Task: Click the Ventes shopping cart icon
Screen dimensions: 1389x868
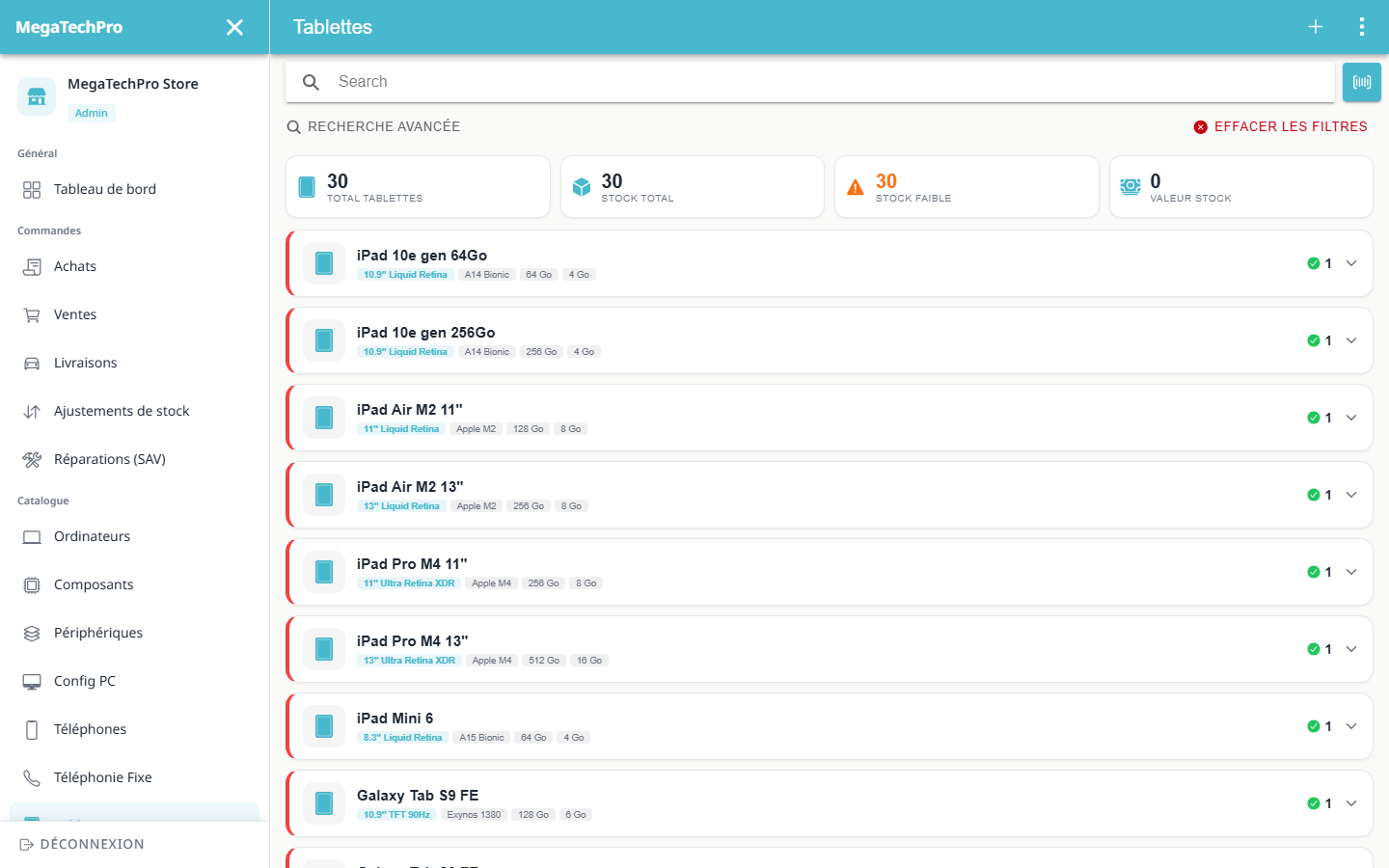Action: pos(32,314)
